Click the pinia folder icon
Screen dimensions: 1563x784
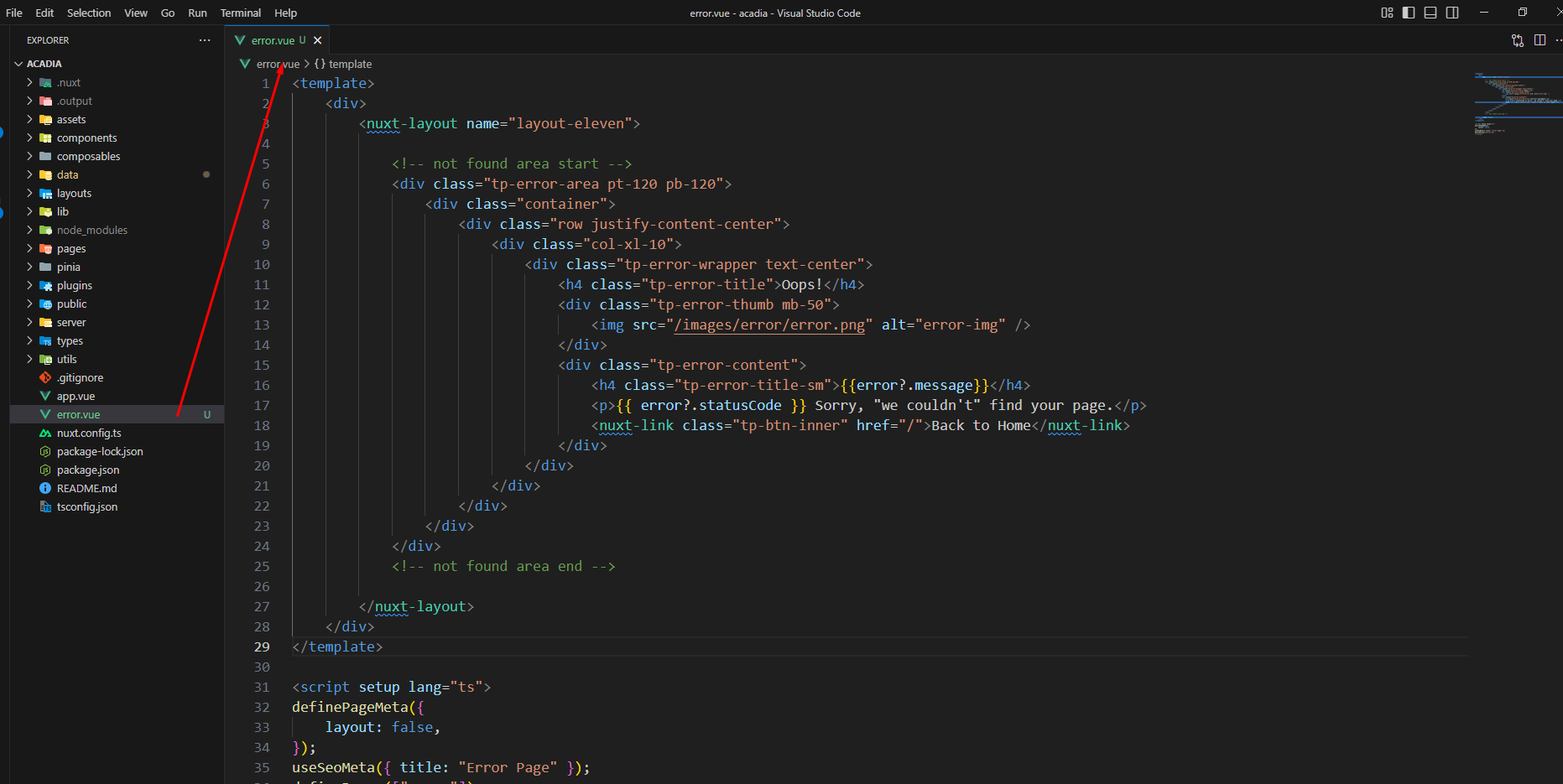tap(46, 267)
